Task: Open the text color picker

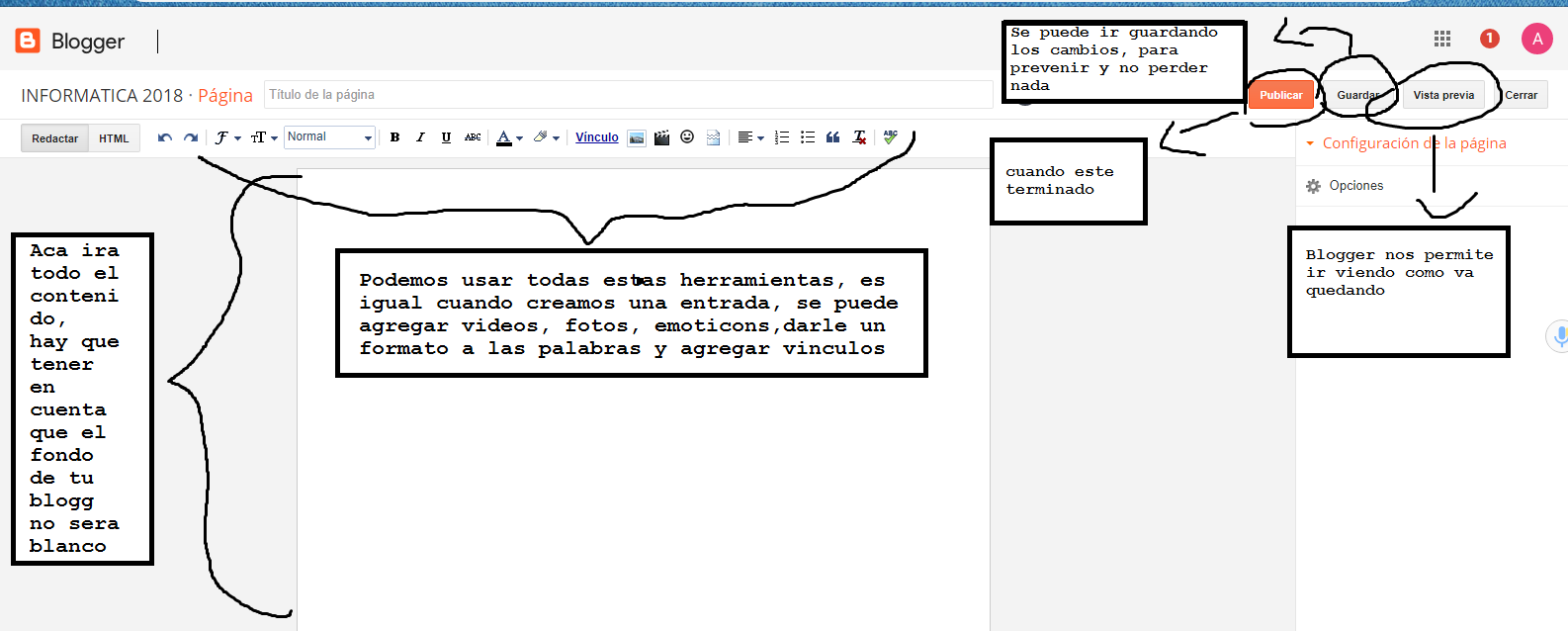Action: 509,137
